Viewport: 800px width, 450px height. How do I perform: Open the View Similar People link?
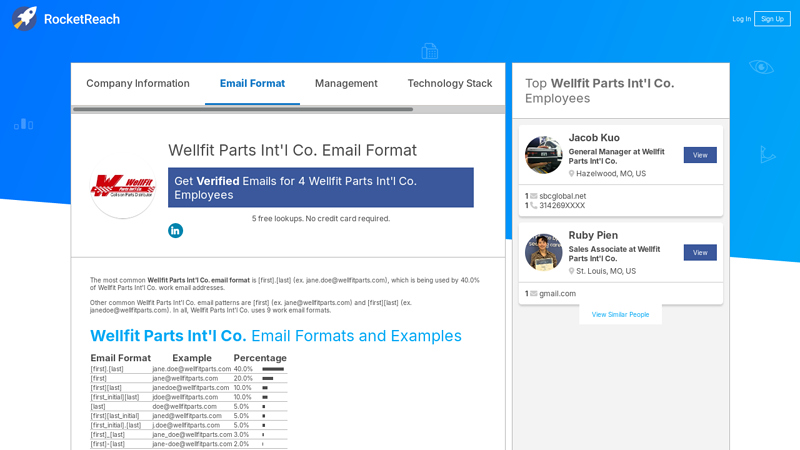(620, 314)
